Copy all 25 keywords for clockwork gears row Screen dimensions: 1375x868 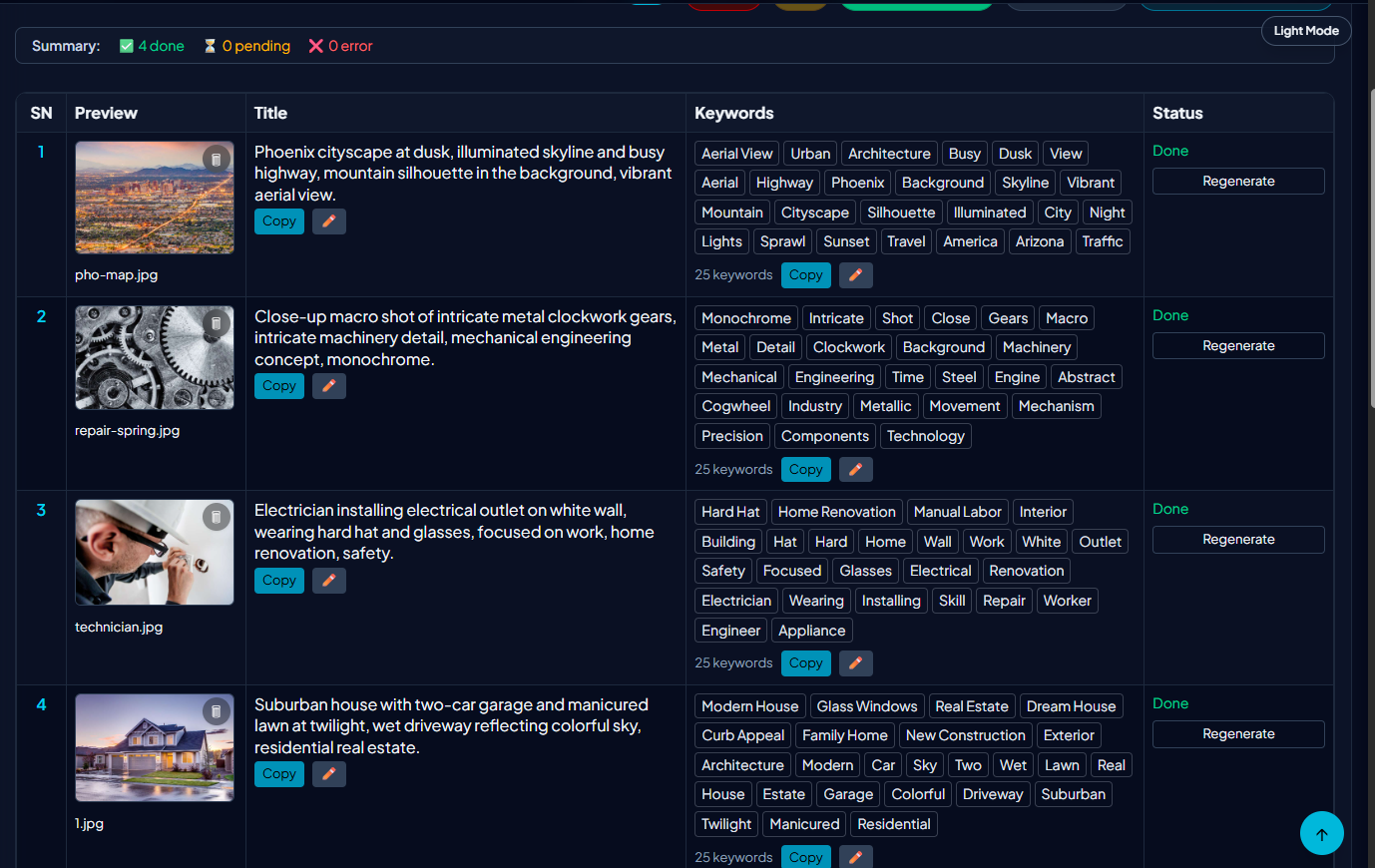tap(805, 469)
